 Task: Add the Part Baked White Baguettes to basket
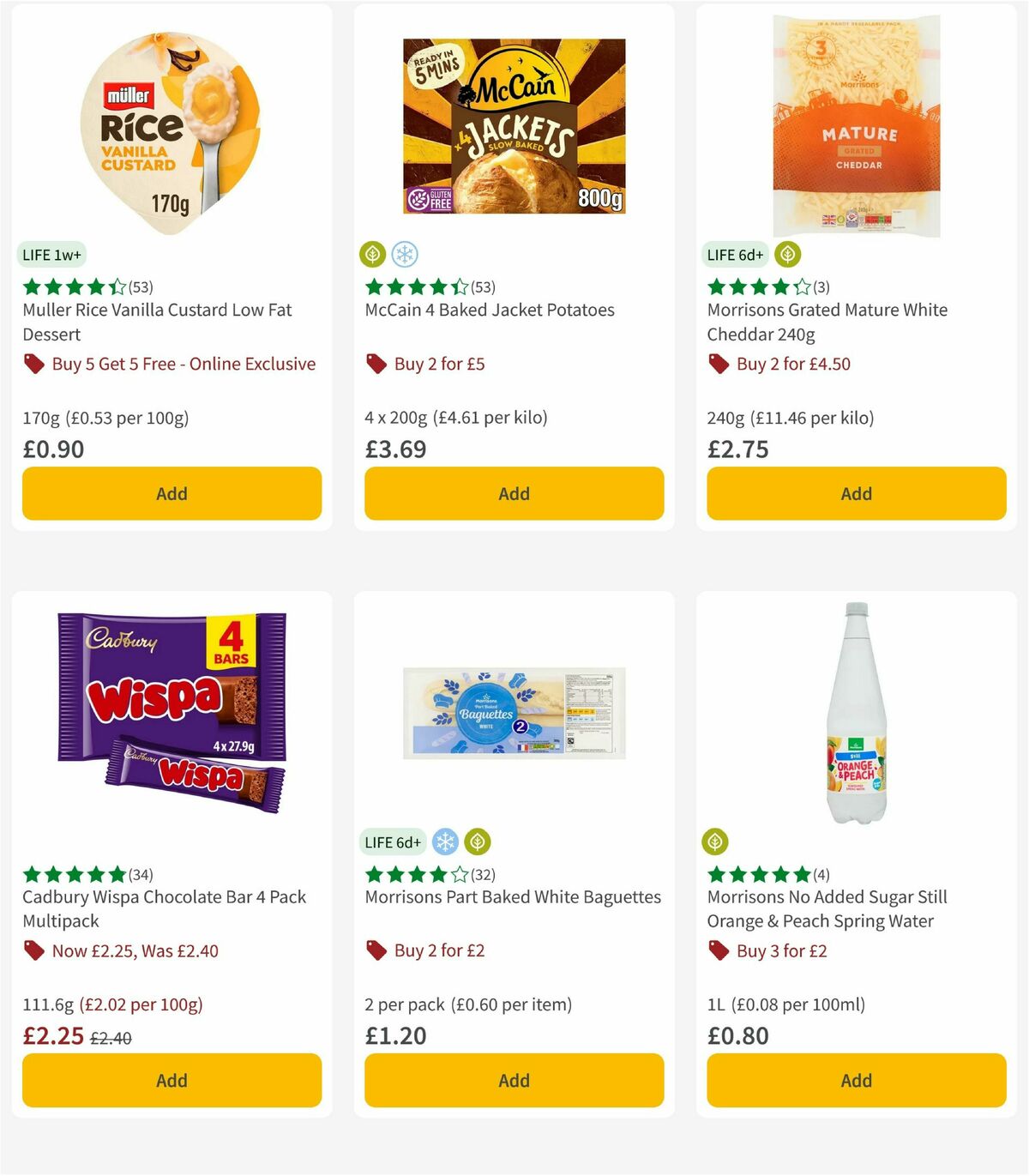tap(513, 1080)
